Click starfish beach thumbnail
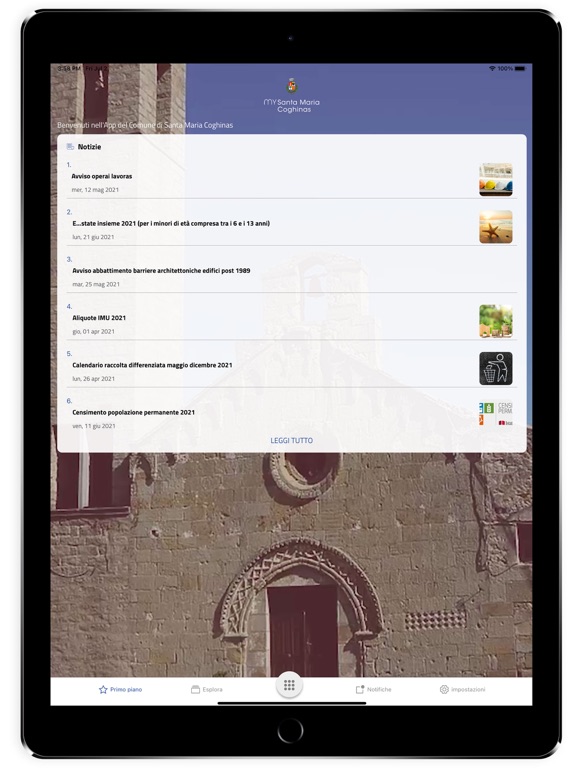This screenshot has width=576, height=768. (x=496, y=227)
